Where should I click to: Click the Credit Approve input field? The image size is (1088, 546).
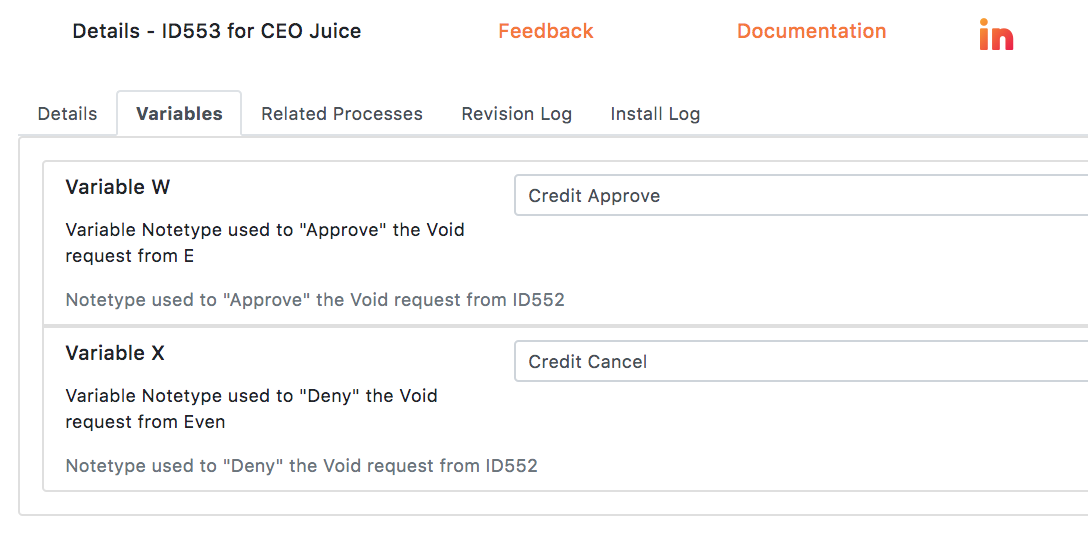801,196
